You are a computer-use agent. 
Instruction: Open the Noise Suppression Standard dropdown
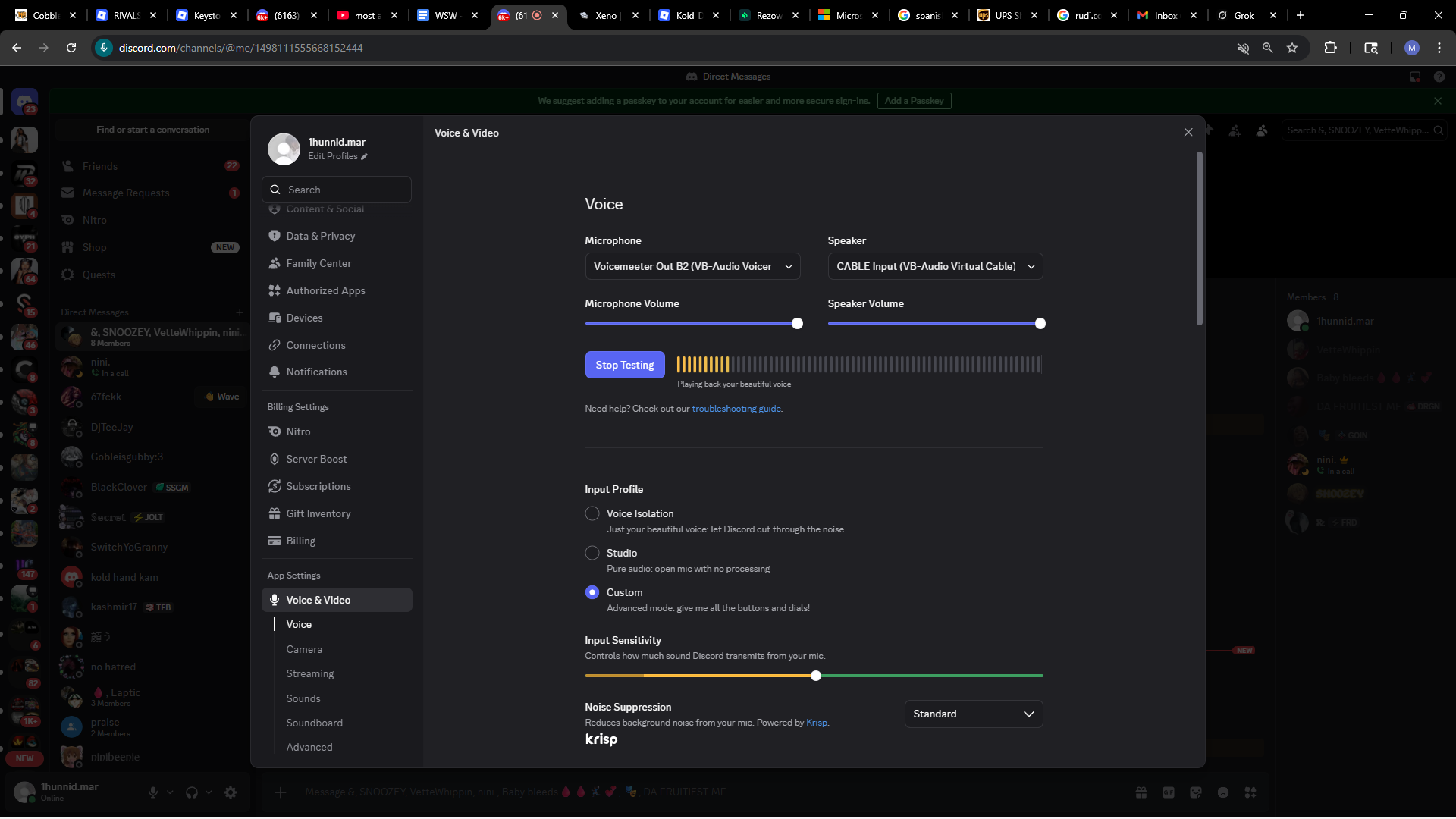point(974,714)
